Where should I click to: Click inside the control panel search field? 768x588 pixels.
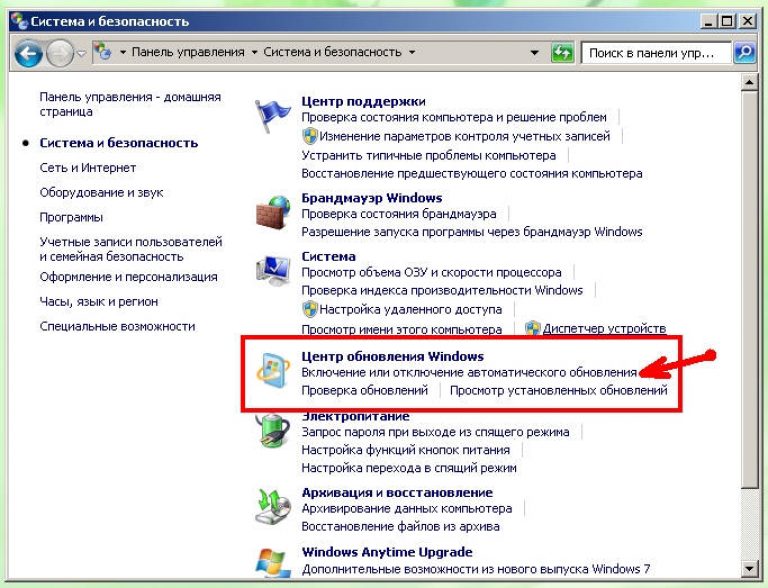pyautogui.click(x=655, y=52)
